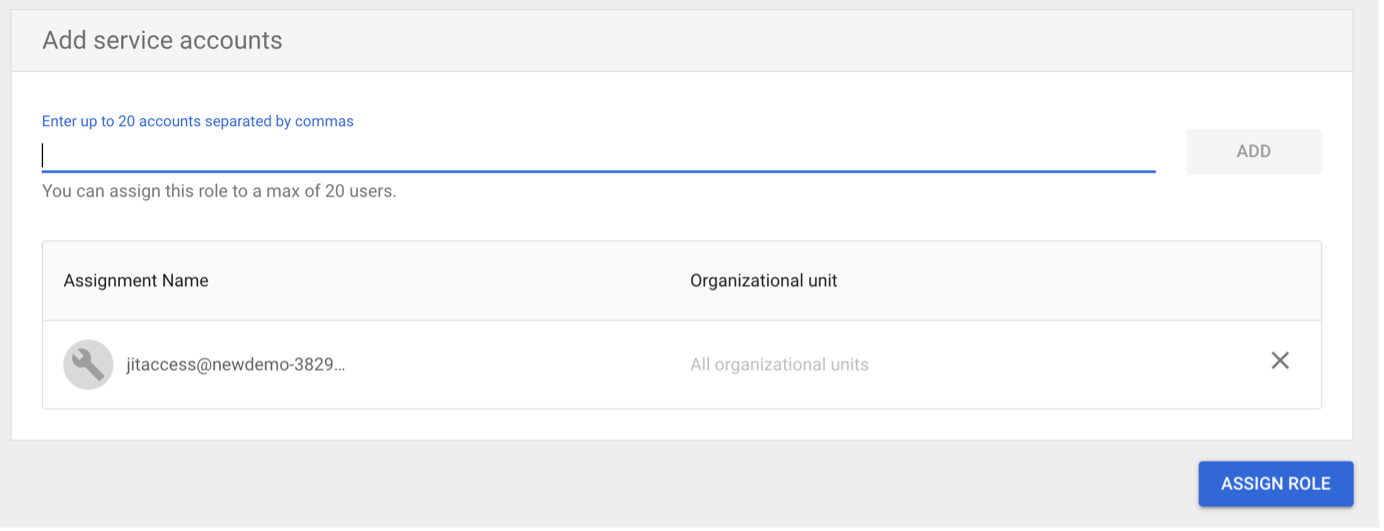Viewport: 1384px width, 531px height.
Task: Focus the accounts text input field
Action: point(598,155)
